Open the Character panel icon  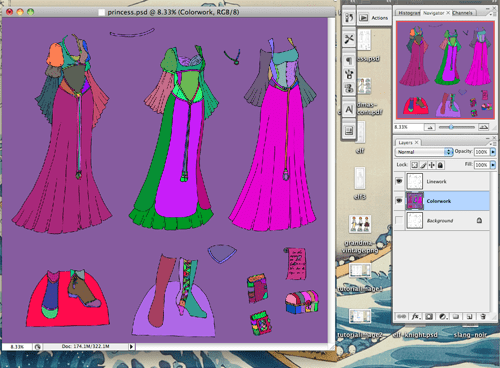pos(349,109)
